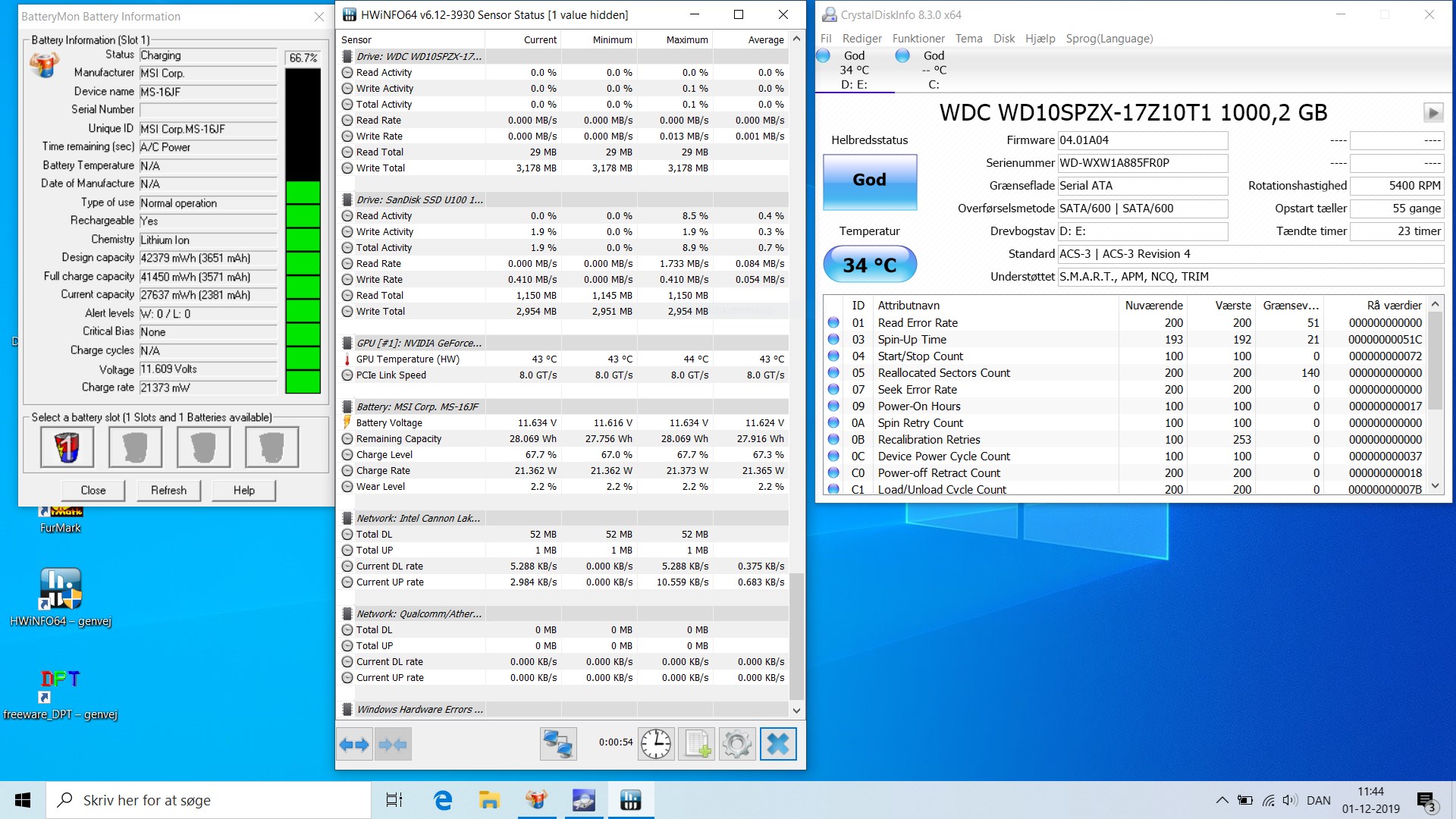
Task: Open freeware_DPT desktop shortcut
Action: pos(61,695)
